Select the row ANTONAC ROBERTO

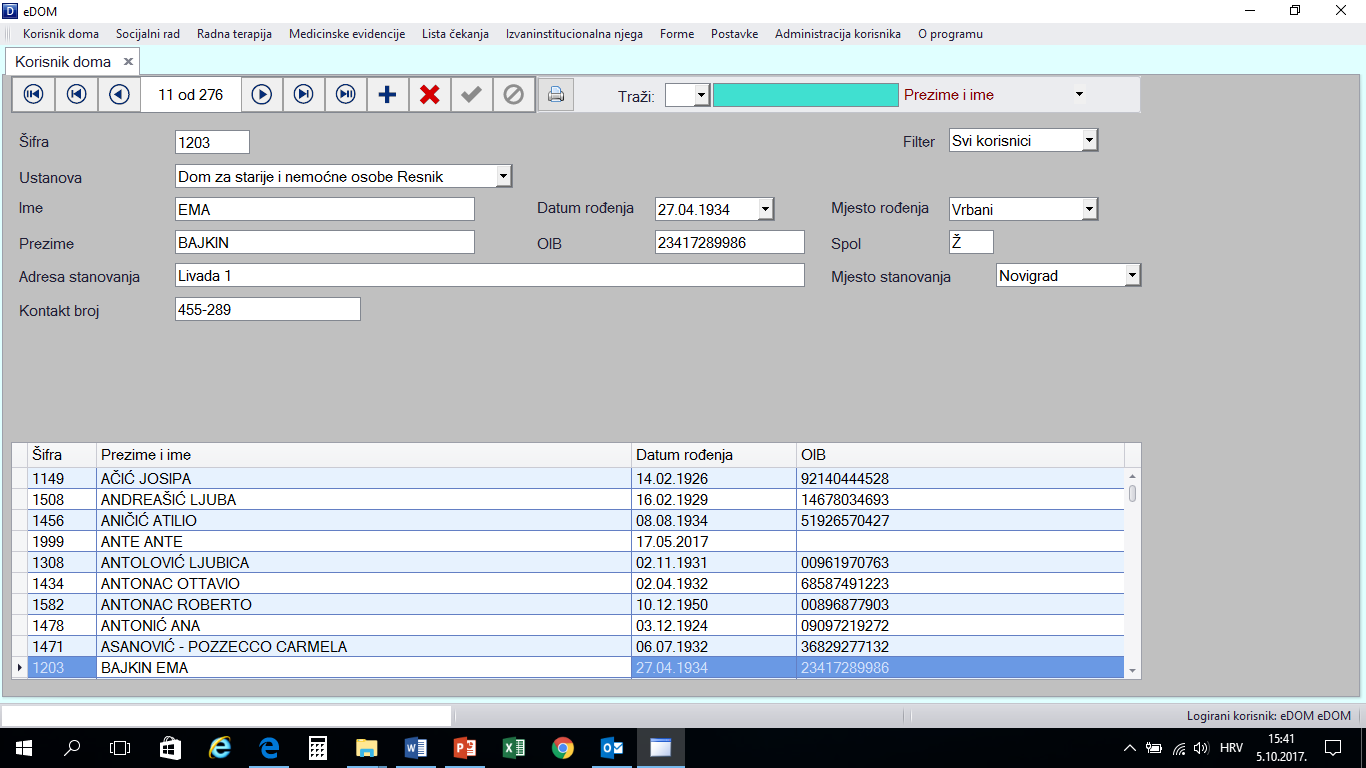click(x=568, y=604)
